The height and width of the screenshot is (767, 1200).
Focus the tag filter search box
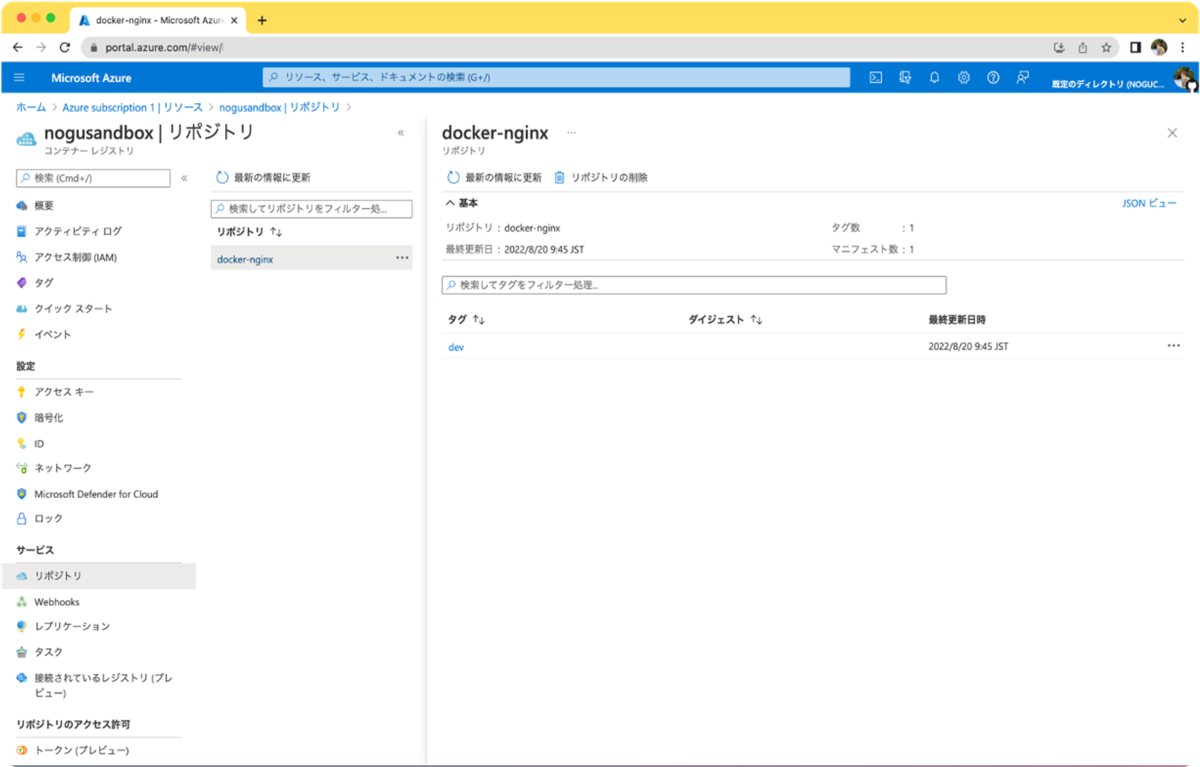coord(694,285)
